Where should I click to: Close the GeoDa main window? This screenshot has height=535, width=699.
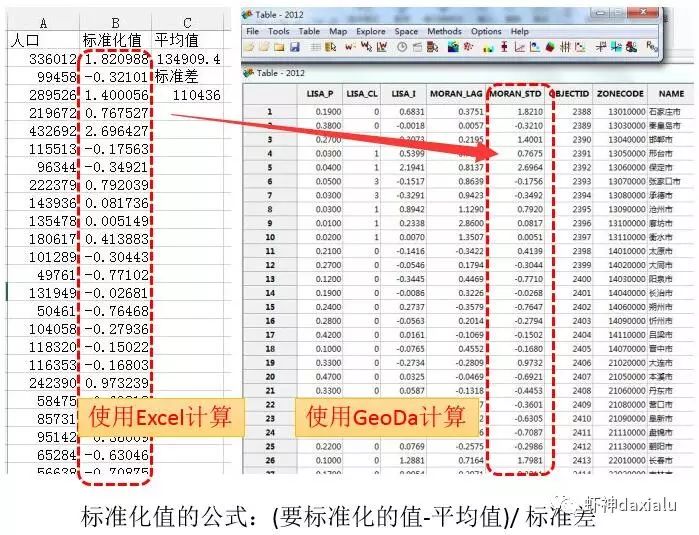tap(642, 13)
